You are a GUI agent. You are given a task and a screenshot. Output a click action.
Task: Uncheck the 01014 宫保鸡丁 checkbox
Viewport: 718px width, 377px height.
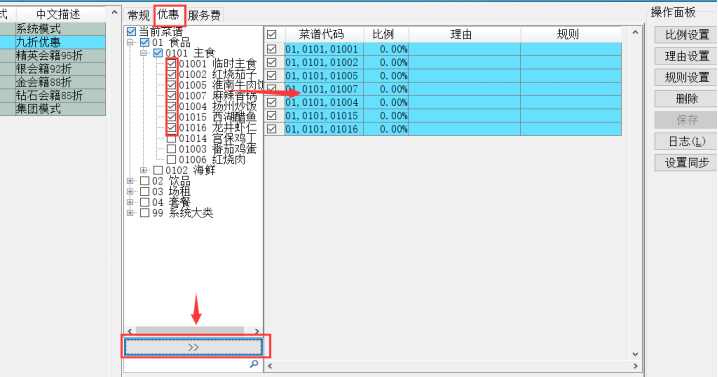coord(171,138)
